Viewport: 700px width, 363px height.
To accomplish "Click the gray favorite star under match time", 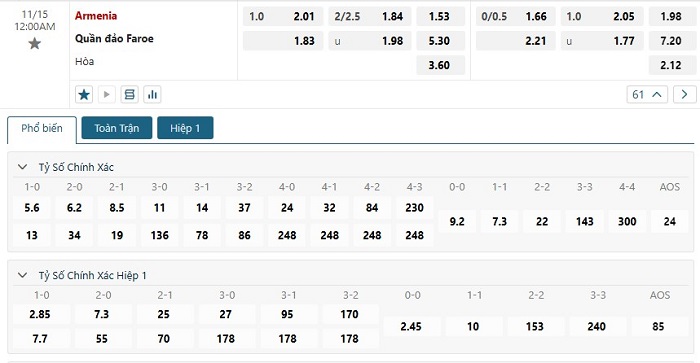I will coord(34,44).
